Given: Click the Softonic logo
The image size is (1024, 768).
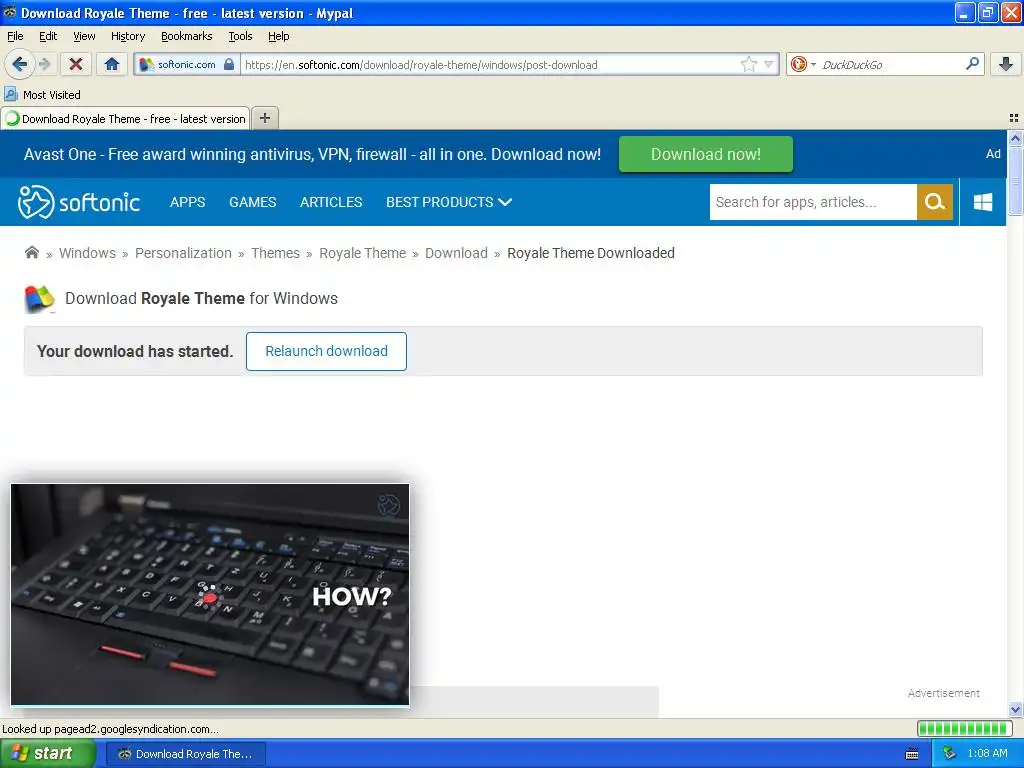Looking at the screenshot, I should (78, 202).
